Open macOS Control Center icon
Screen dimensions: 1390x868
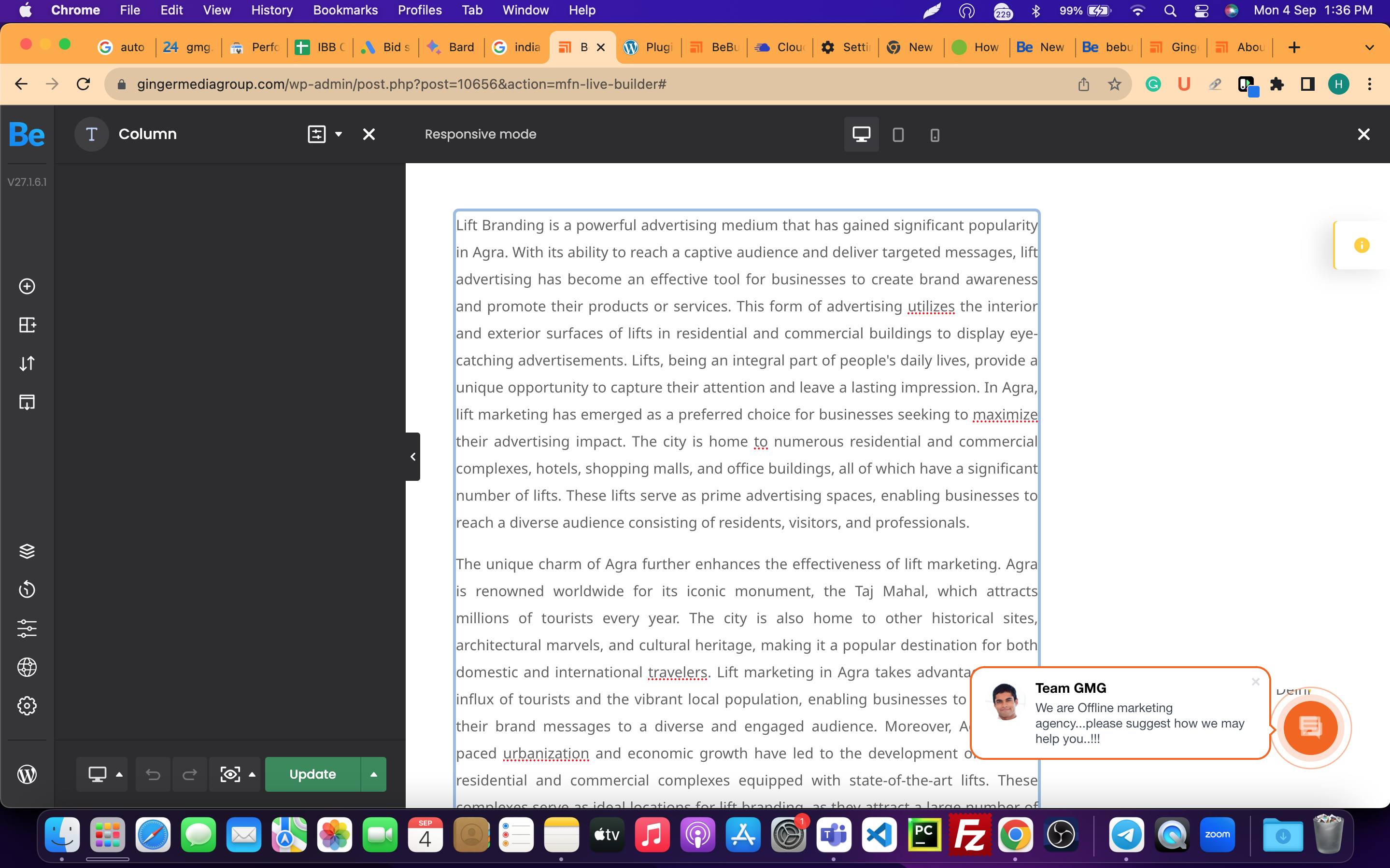1201,10
